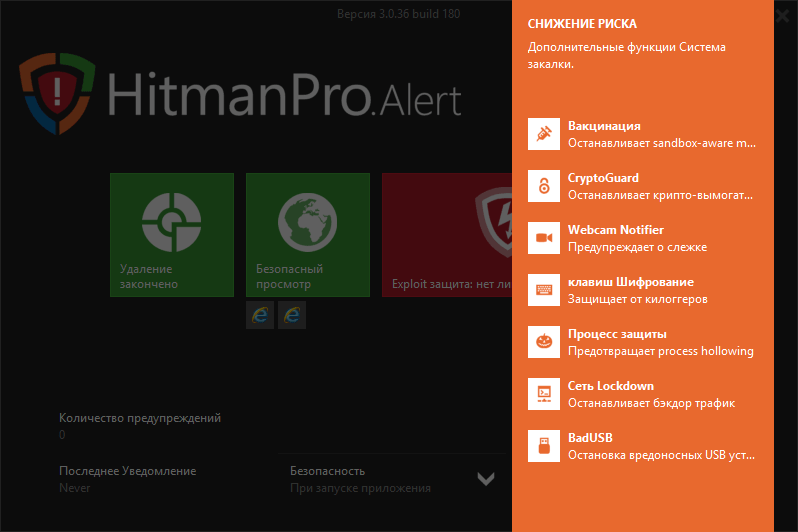
Task: Toggle the Вакцинация syringe icon
Action: tap(544, 134)
